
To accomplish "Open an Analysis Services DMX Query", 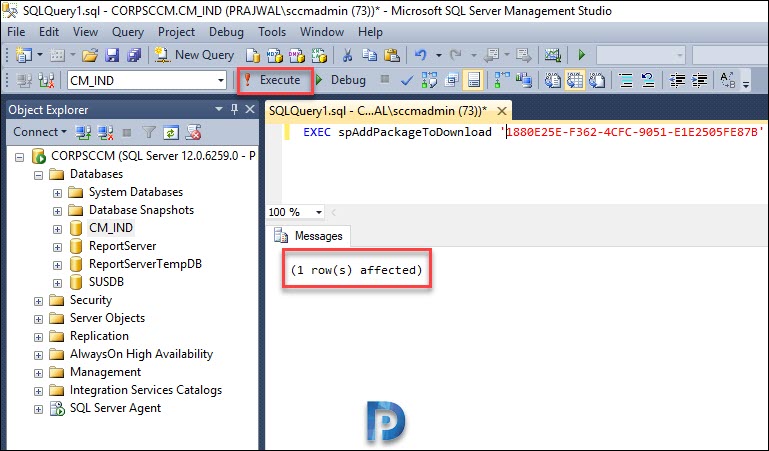I will 296,55.
